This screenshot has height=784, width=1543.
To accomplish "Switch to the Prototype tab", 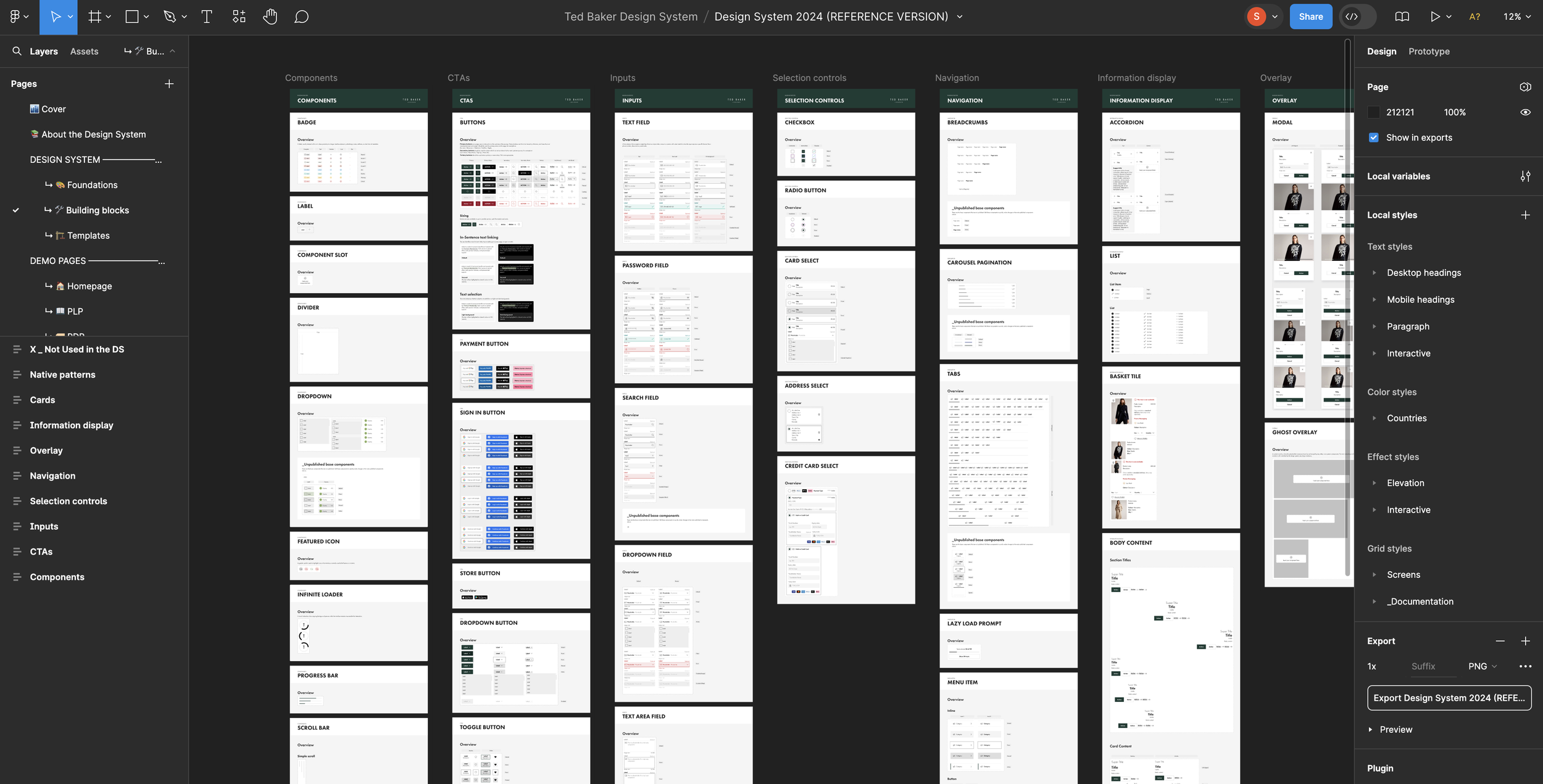I will [x=1429, y=51].
